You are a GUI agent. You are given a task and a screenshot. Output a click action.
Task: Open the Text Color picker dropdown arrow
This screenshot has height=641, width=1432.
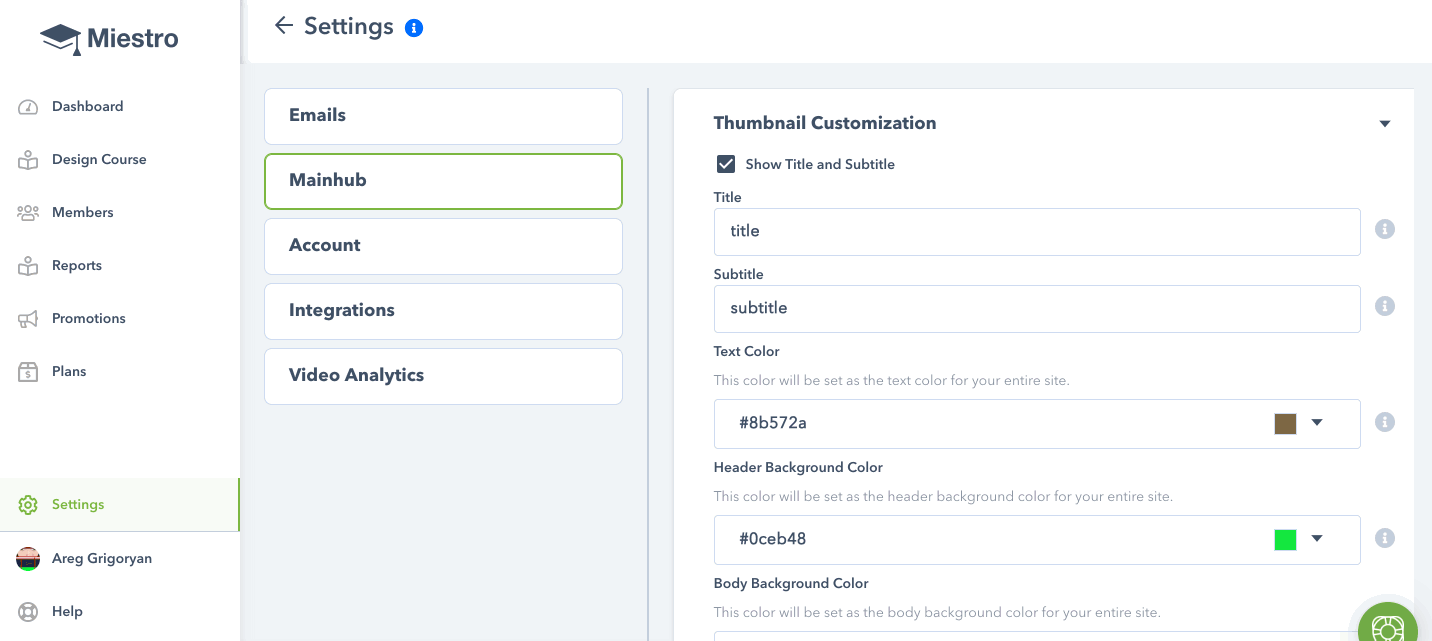click(1317, 423)
